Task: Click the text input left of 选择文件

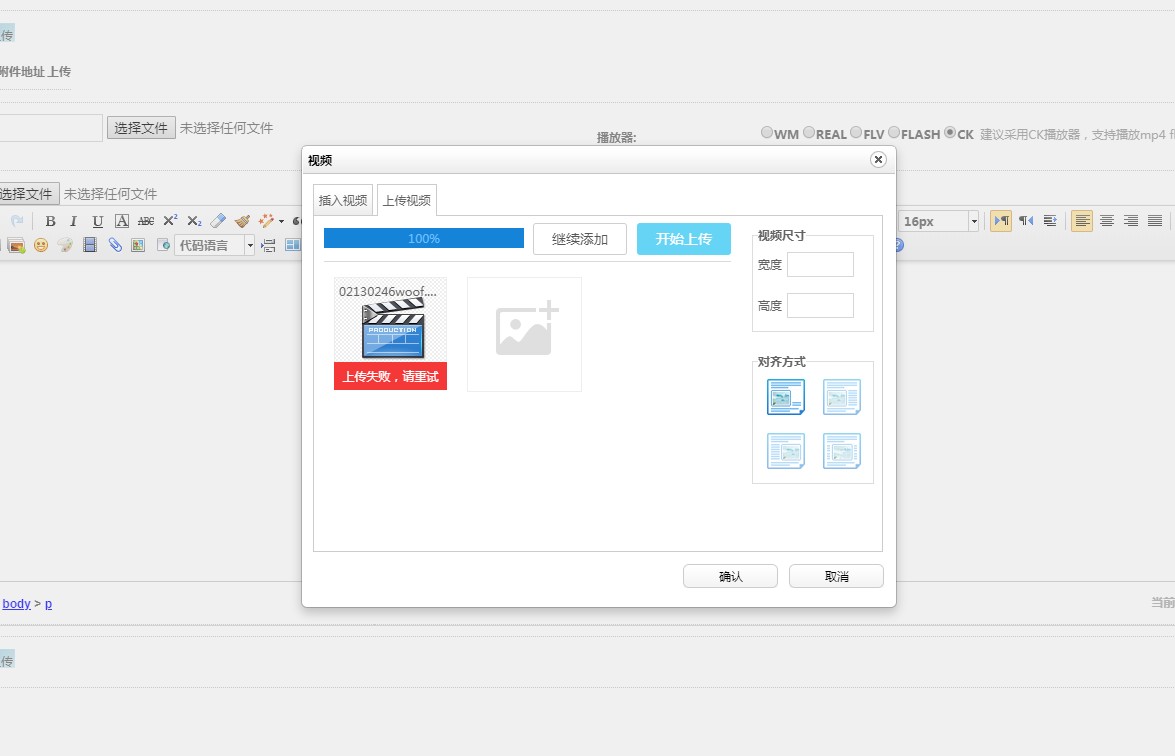Action: tap(50, 127)
